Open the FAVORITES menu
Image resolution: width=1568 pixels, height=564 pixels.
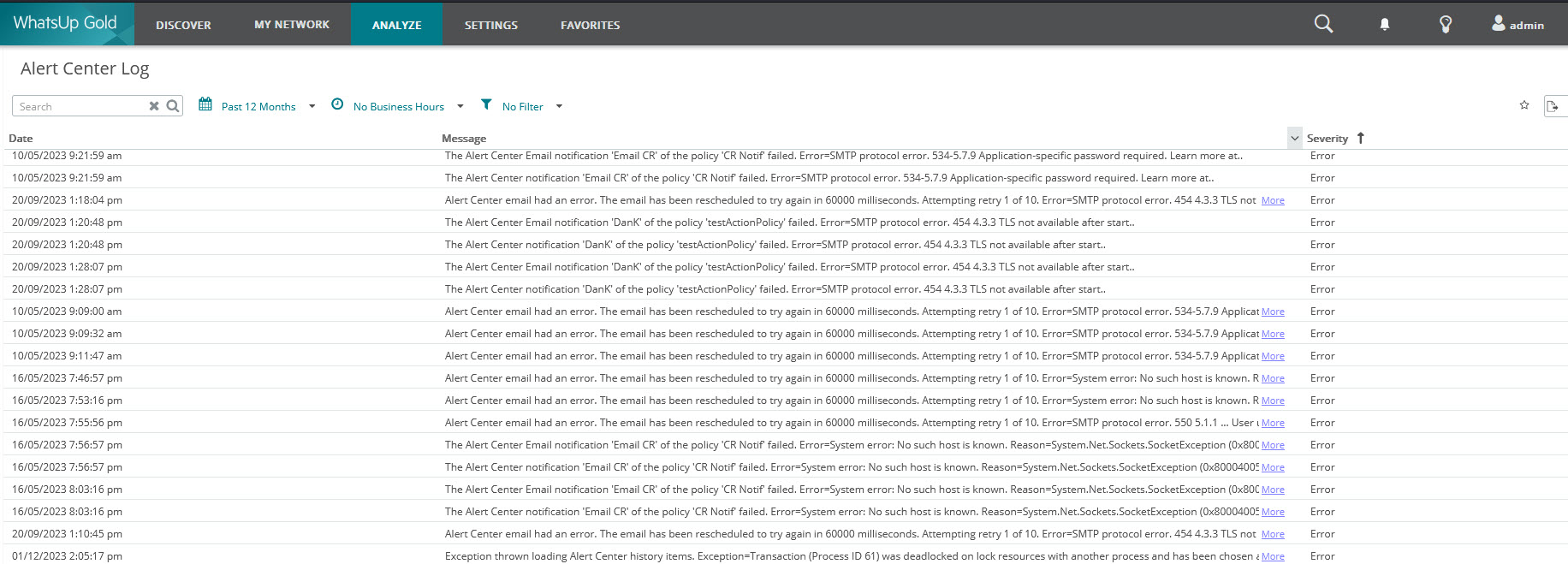591,25
